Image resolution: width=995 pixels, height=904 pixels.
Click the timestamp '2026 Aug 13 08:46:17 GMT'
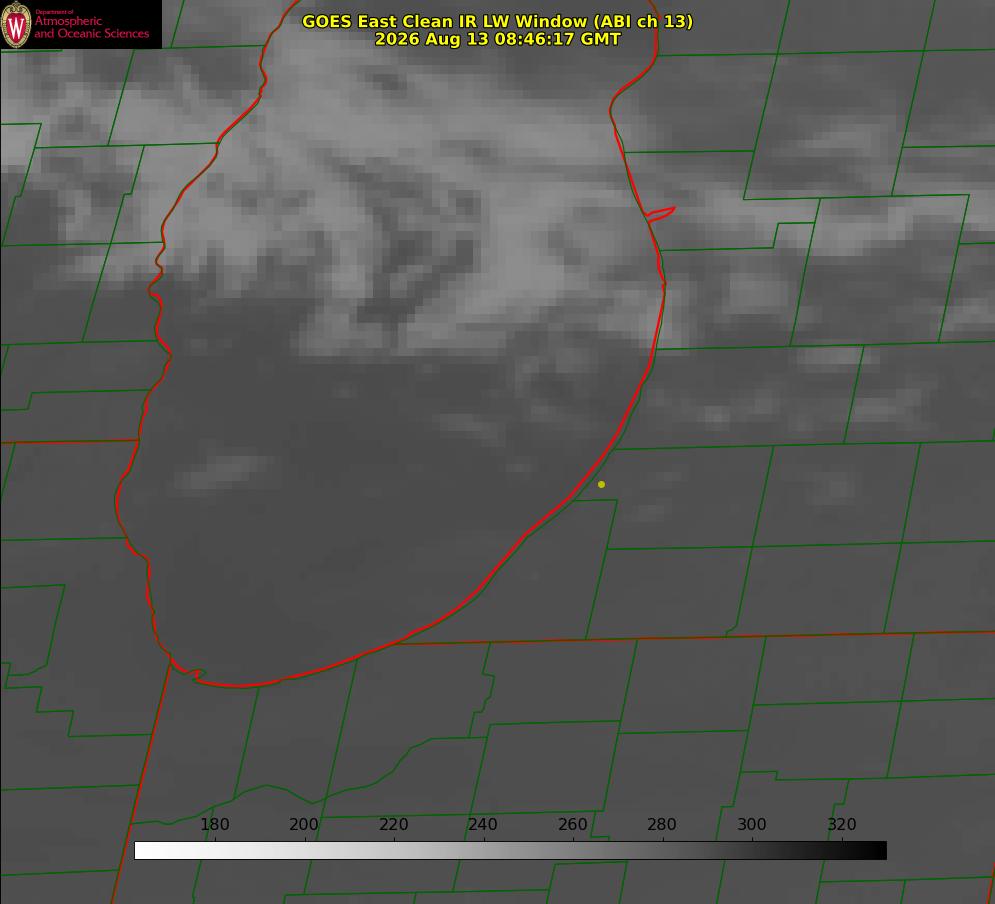[498, 39]
